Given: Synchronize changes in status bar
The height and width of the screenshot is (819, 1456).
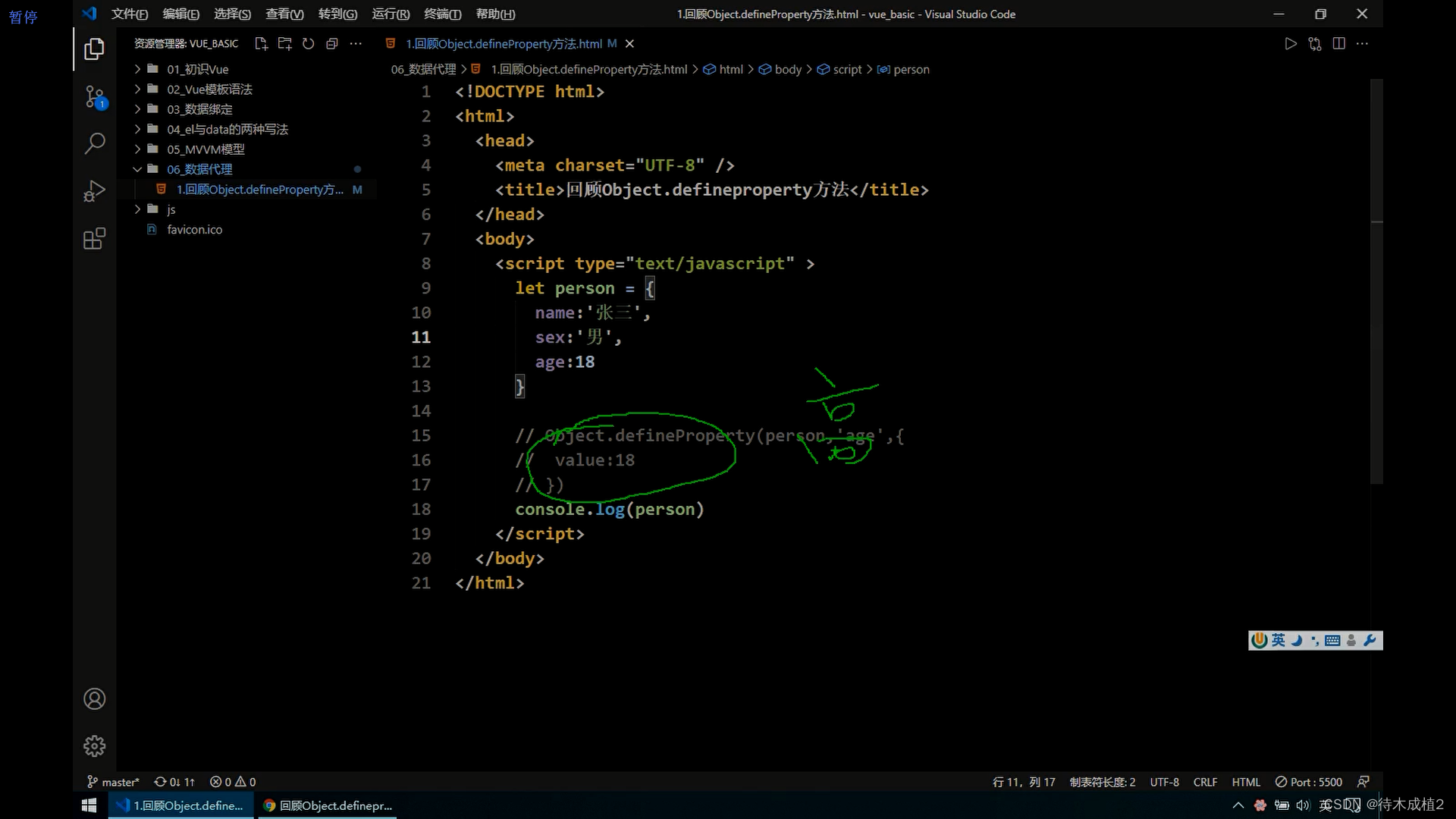Looking at the screenshot, I should click(x=174, y=782).
